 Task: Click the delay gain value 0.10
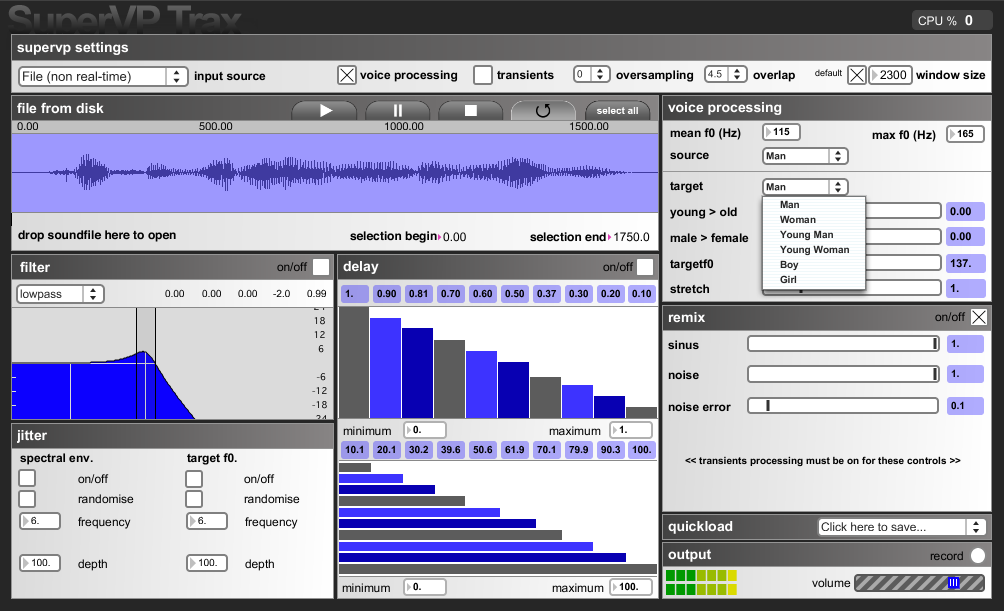[642, 294]
